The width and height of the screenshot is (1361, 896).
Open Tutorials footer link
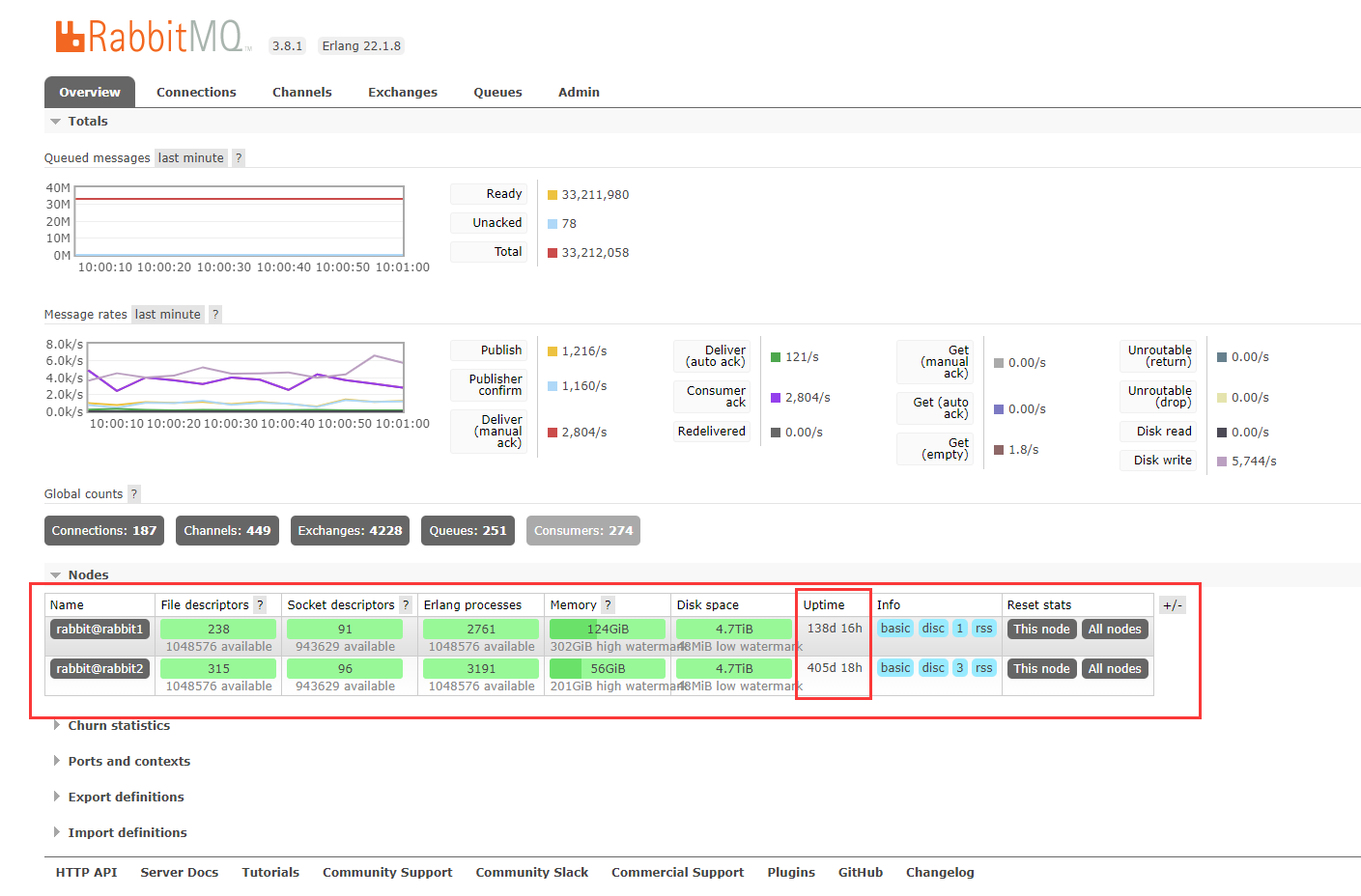(270, 873)
